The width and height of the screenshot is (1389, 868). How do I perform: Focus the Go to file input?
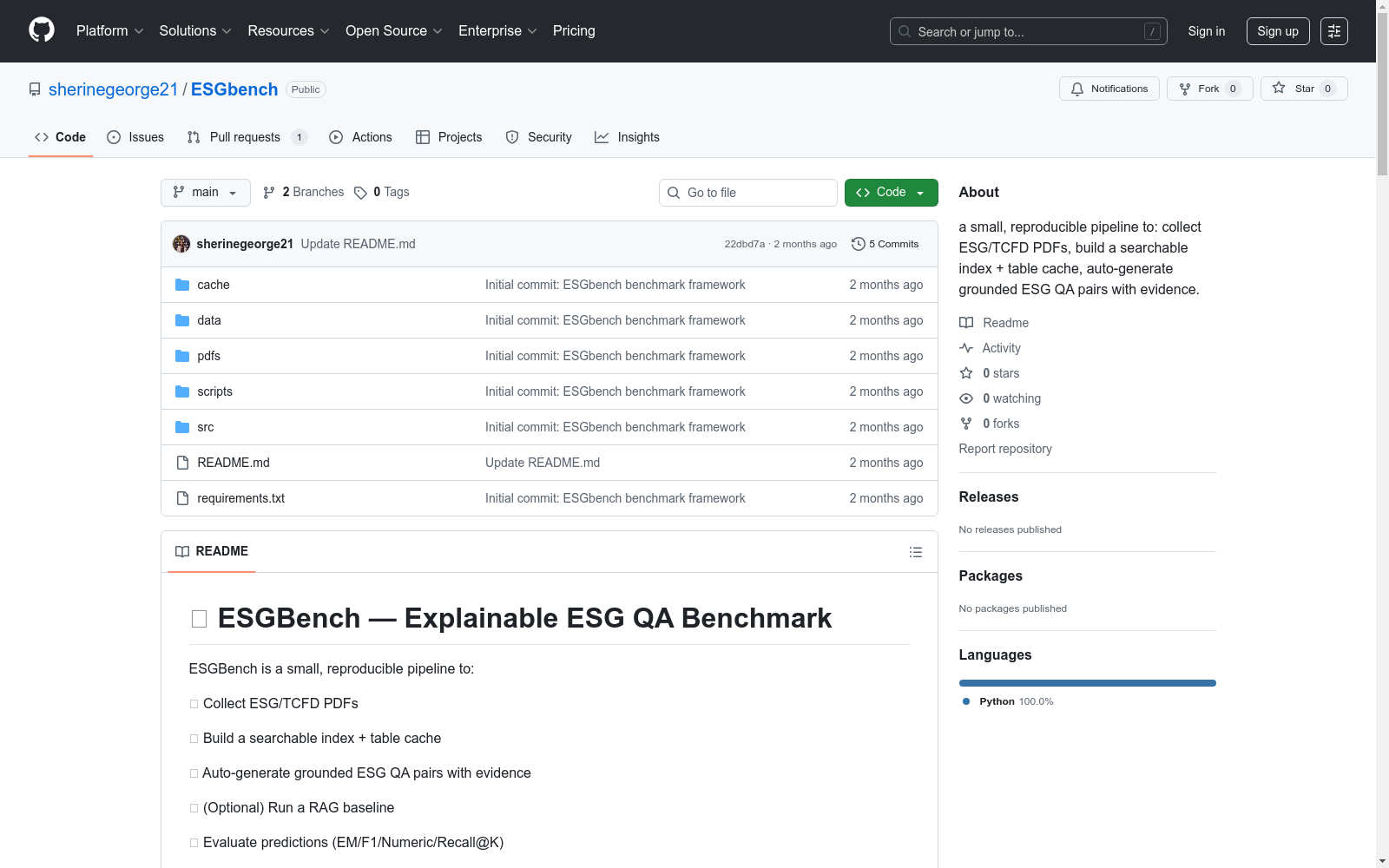tap(748, 193)
